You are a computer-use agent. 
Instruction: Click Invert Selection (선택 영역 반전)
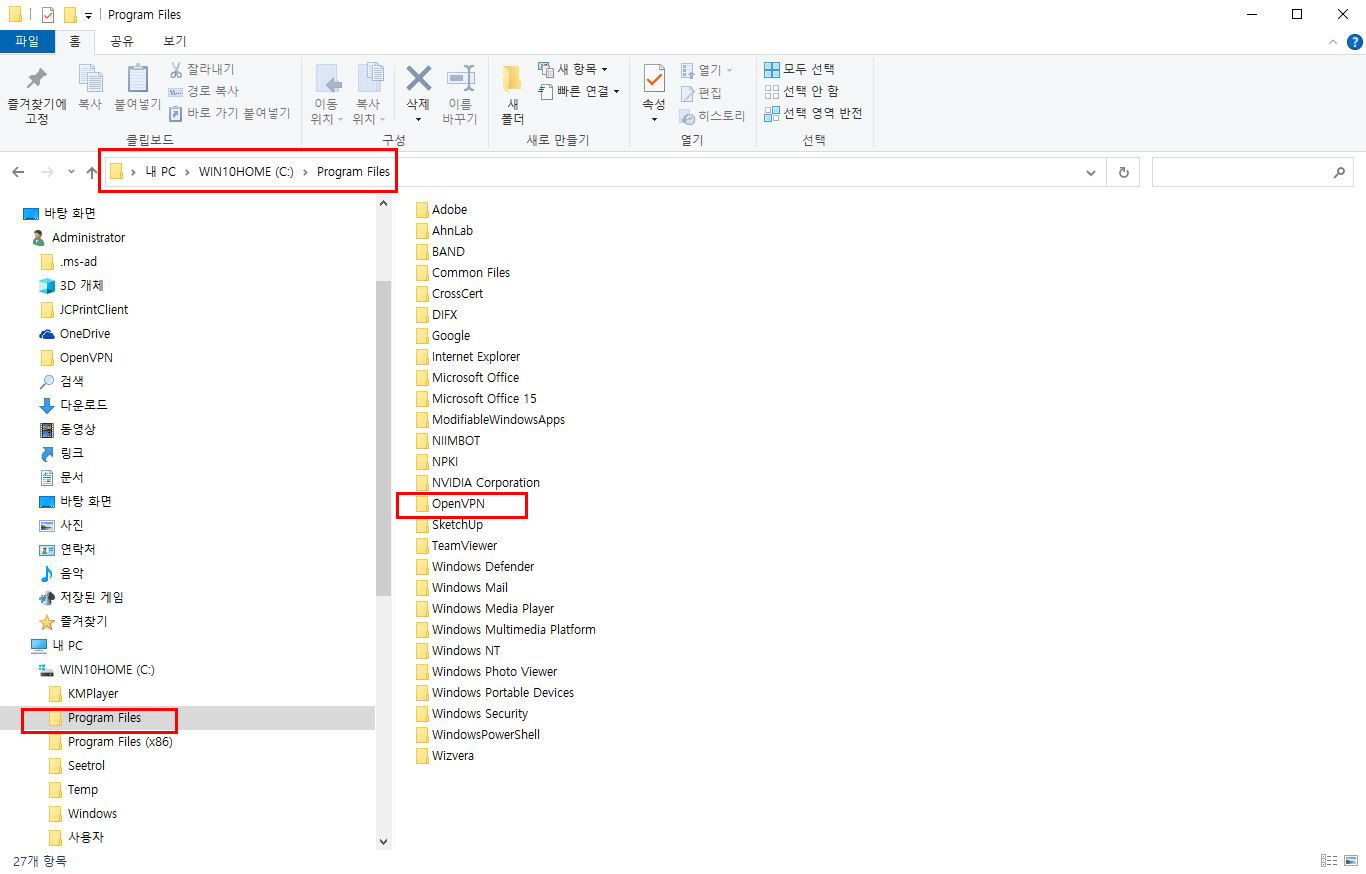[813, 113]
